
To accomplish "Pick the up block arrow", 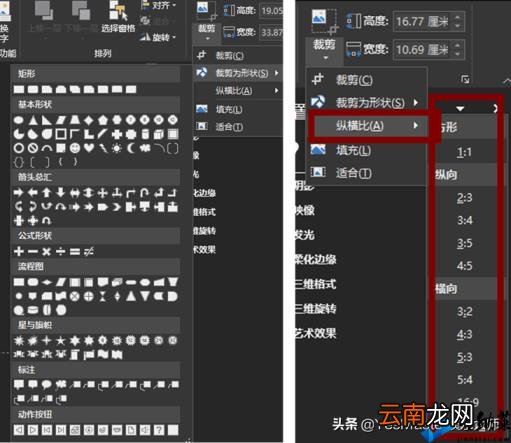I will pos(47,193).
